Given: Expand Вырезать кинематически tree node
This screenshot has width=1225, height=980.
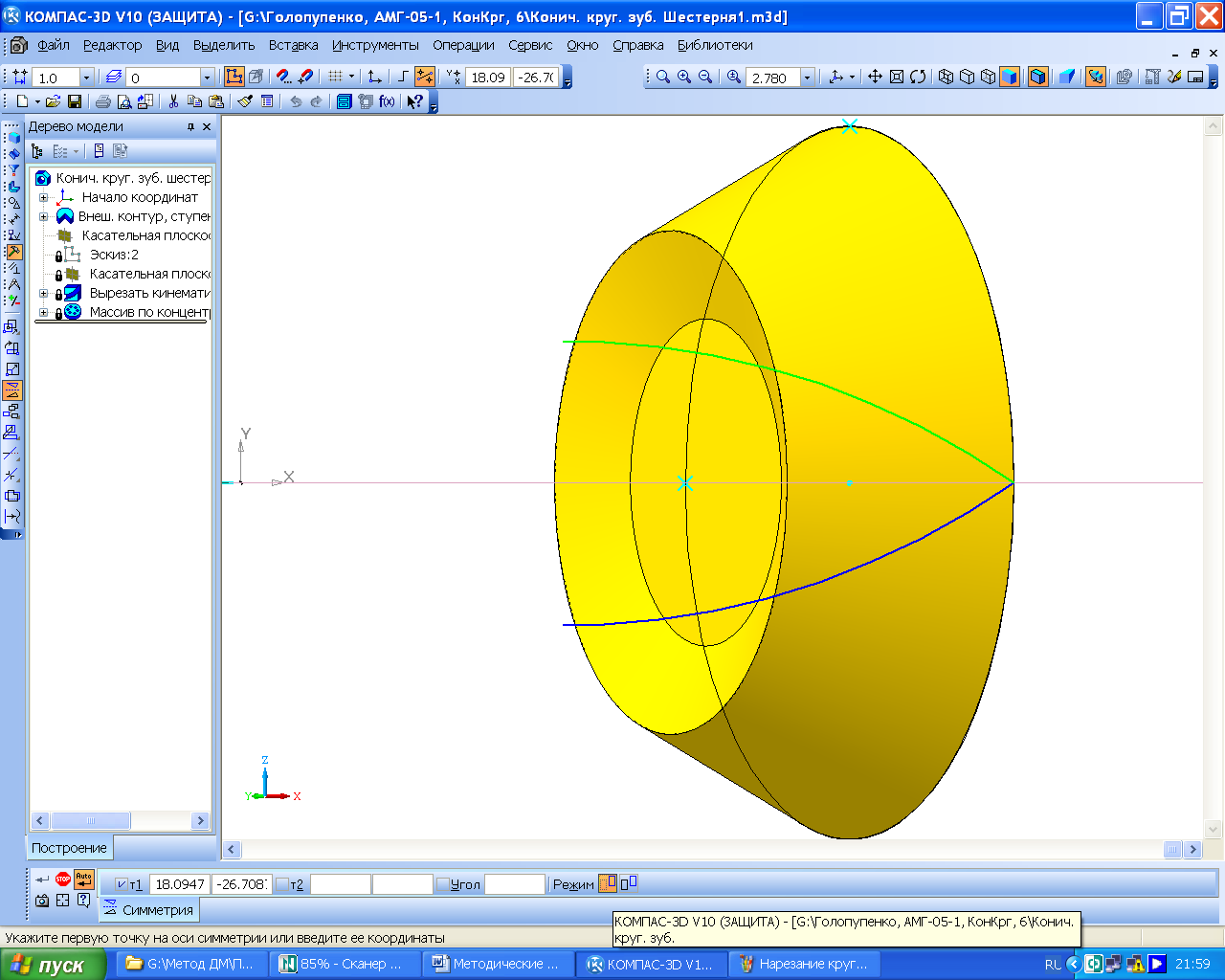Looking at the screenshot, I should (x=43, y=293).
